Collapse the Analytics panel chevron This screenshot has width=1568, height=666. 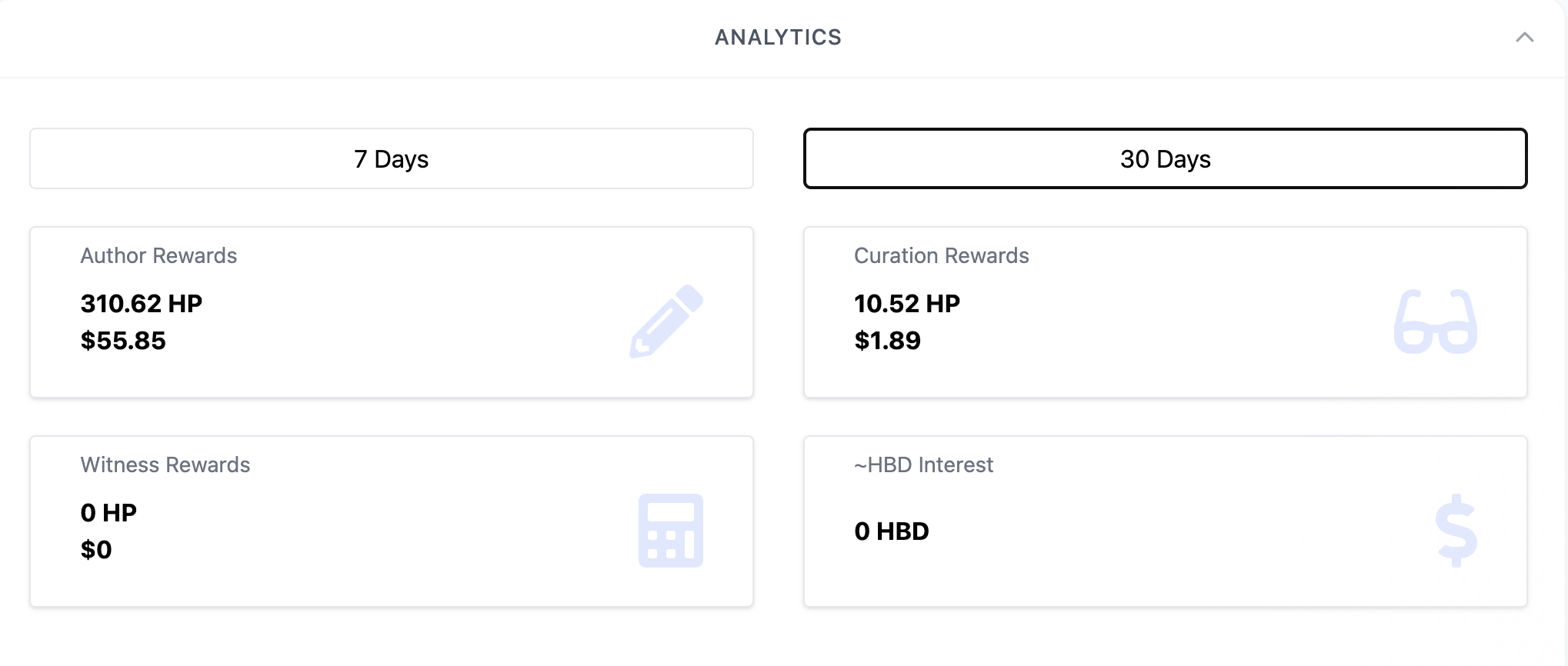click(x=1524, y=38)
